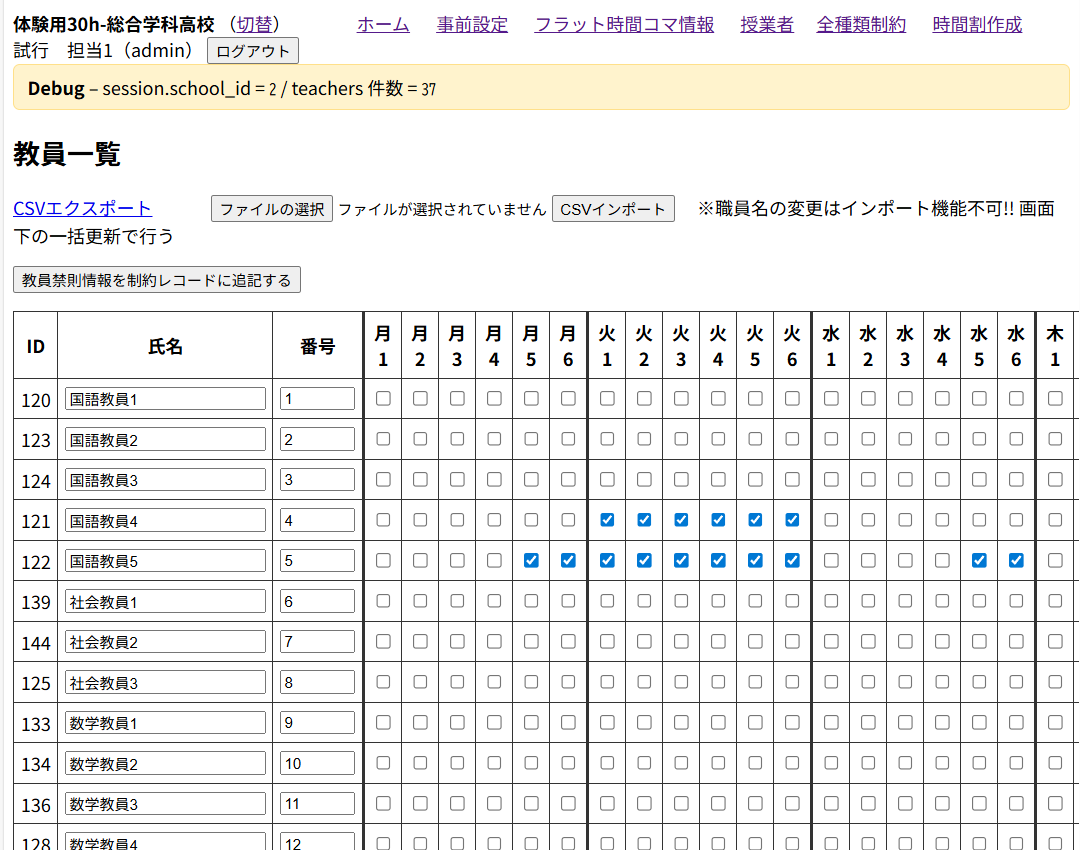Enable 火3 checkbox for 社会教員1
Screen dimensions: 1080x850
pos(681,601)
